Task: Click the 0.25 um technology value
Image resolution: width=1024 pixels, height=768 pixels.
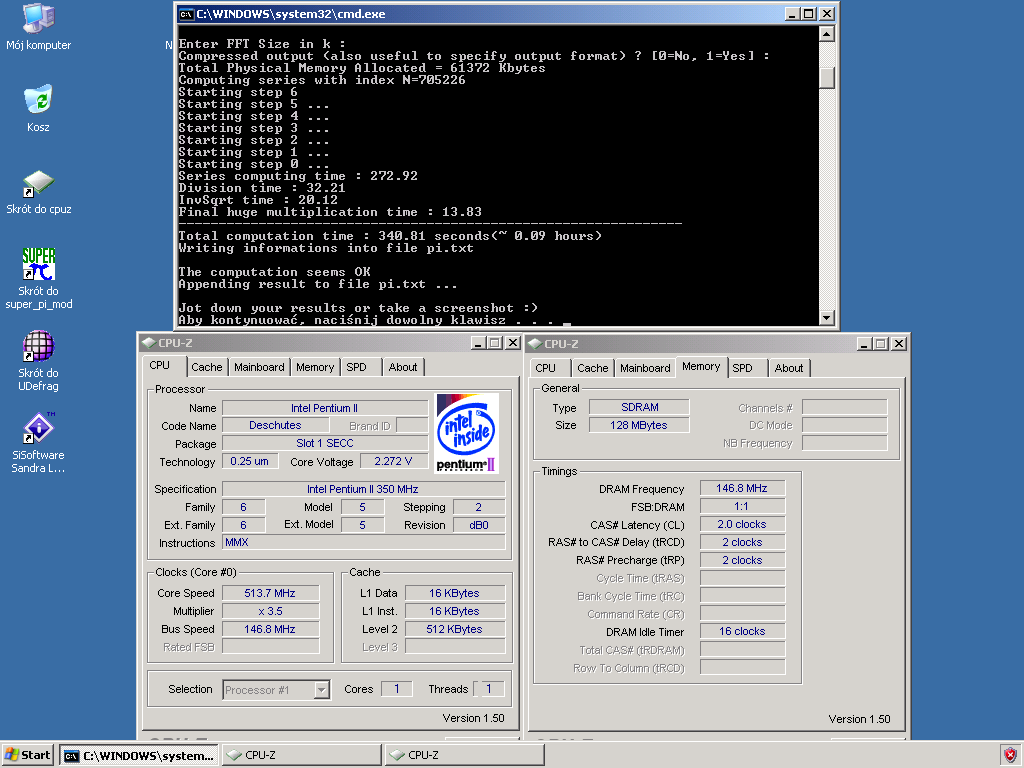Action: (x=249, y=461)
